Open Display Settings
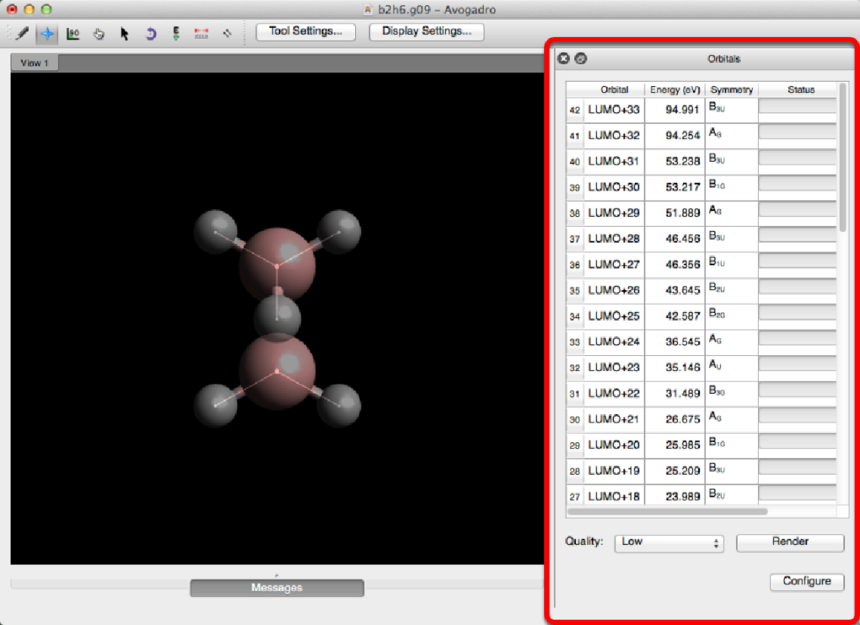This screenshot has width=860, height=625. [427, 31]
